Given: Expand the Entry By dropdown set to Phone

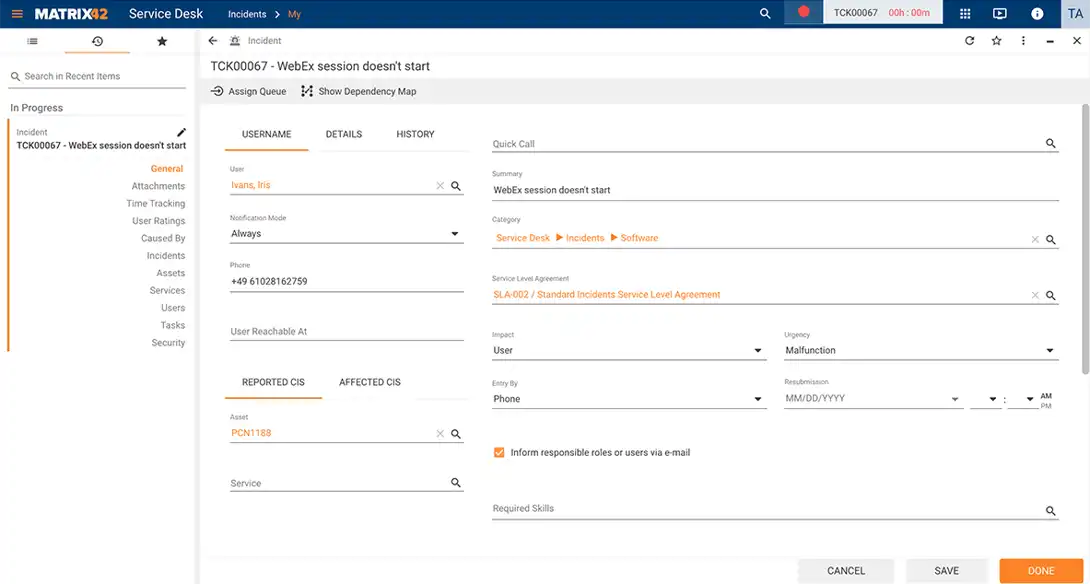Looking at the screenshot, I should (x=758, y=398).
